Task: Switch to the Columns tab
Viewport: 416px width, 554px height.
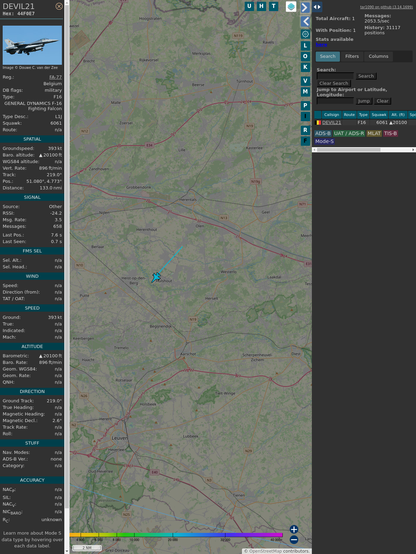Action: 378,56
